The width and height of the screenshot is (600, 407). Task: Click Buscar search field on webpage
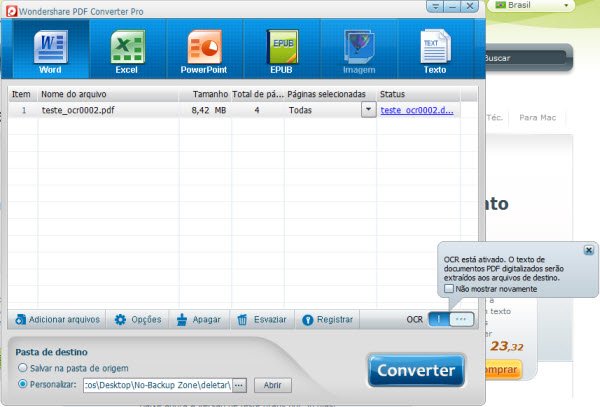(x=524, y=58)
